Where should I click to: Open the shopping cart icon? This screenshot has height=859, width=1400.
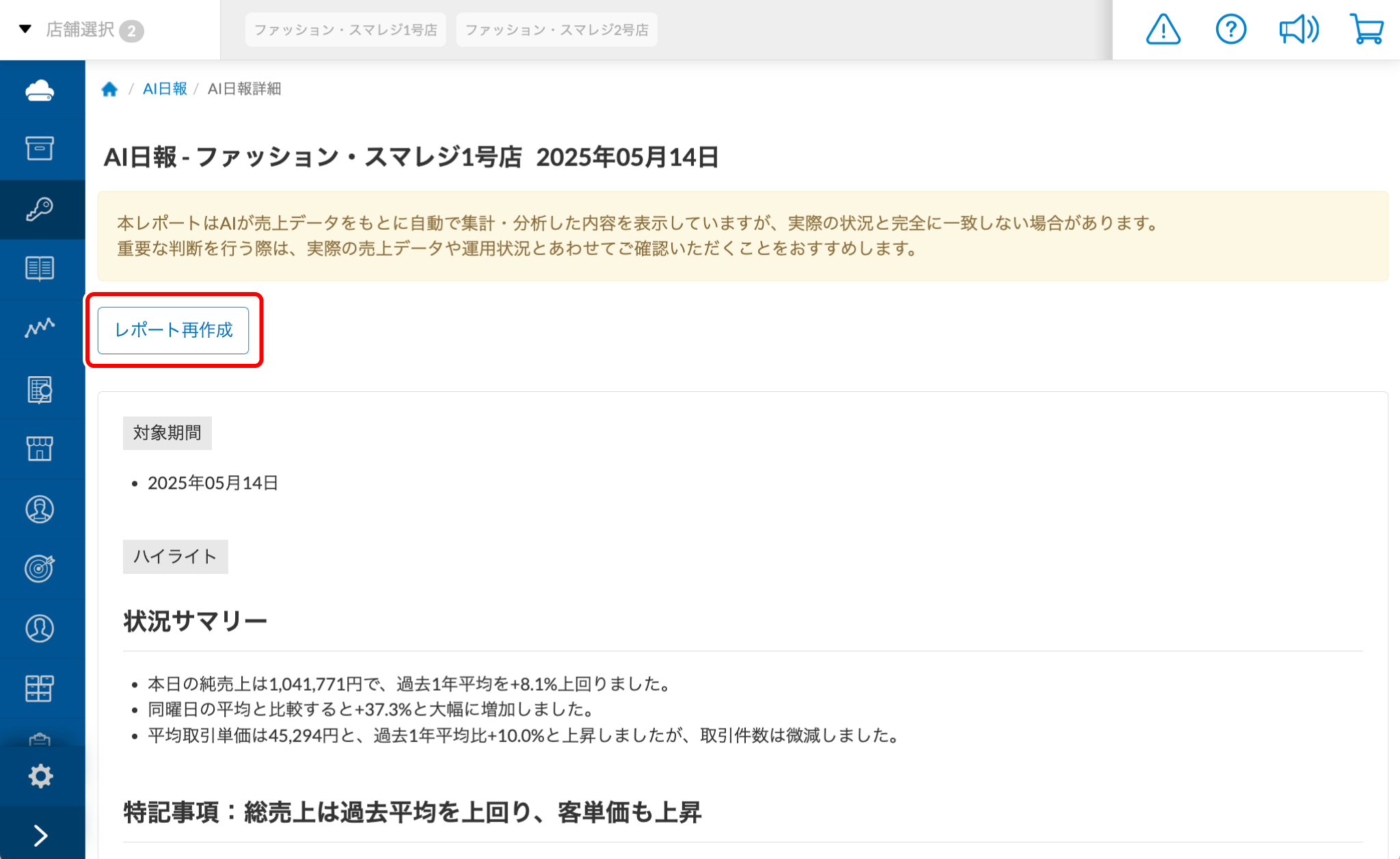click(x=1367, y=30)
